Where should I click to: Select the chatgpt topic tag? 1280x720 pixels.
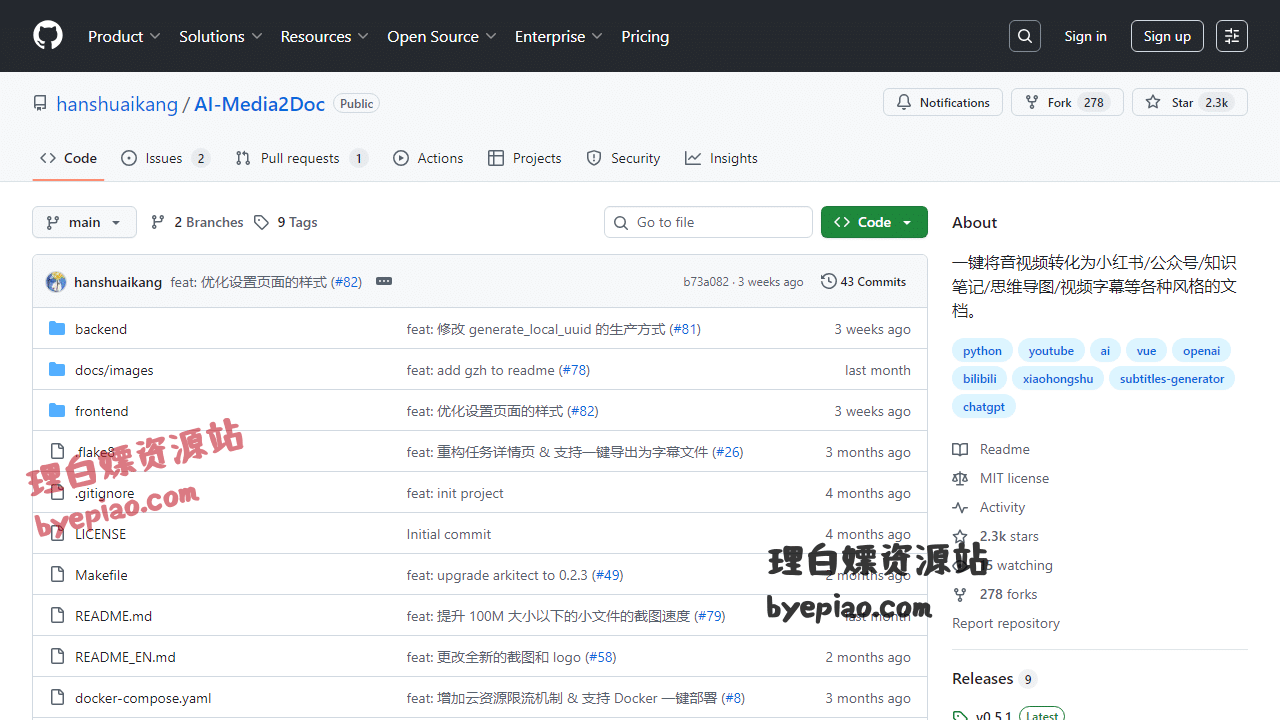[984, 407]
